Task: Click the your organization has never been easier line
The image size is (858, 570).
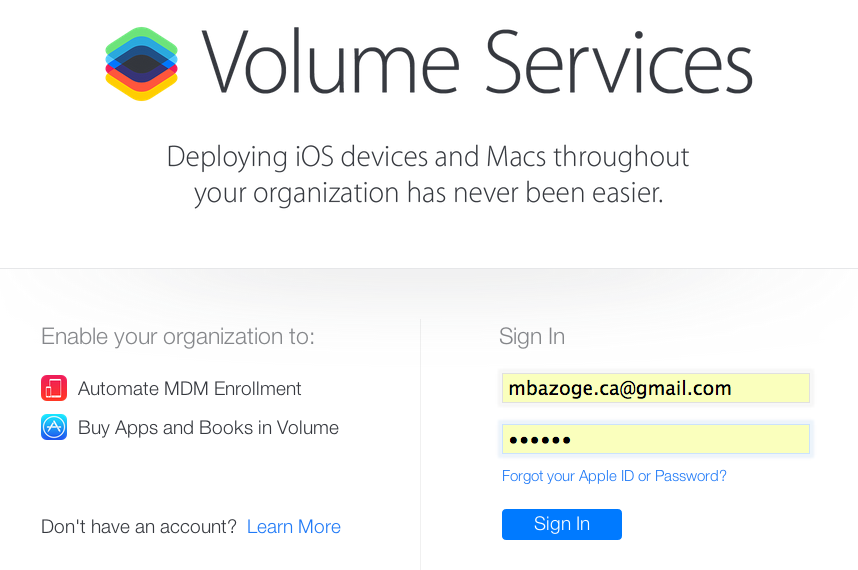Action: click(x=428, y=193)
